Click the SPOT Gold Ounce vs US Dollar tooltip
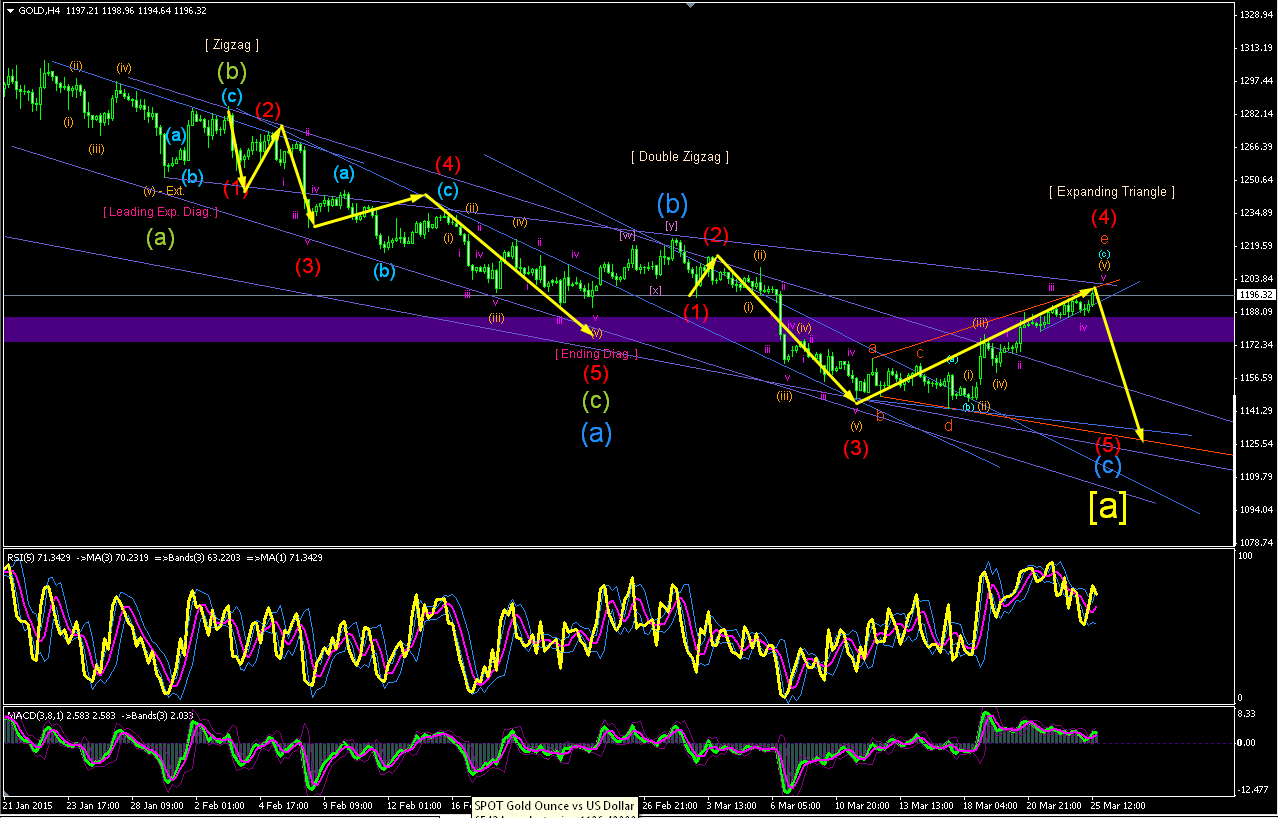Image resolution: width=1278 pixels, height=818 pixels. [555, 806]
